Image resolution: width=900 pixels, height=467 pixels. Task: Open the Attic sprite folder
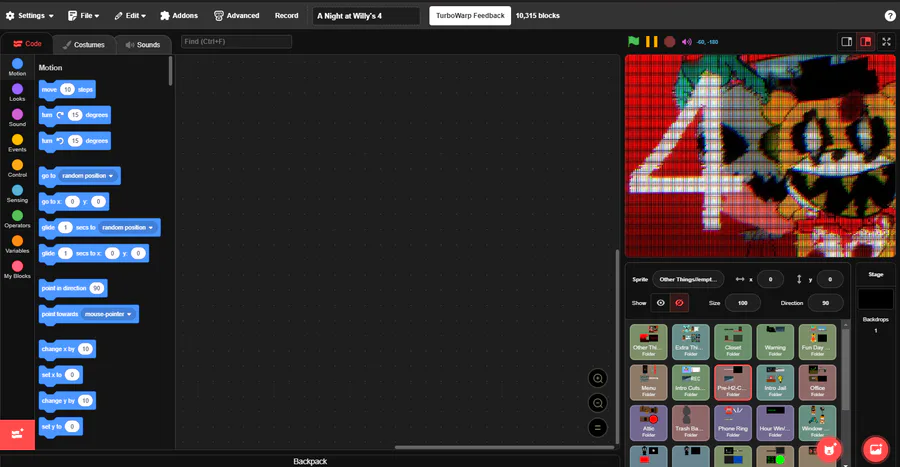point(649,423)
